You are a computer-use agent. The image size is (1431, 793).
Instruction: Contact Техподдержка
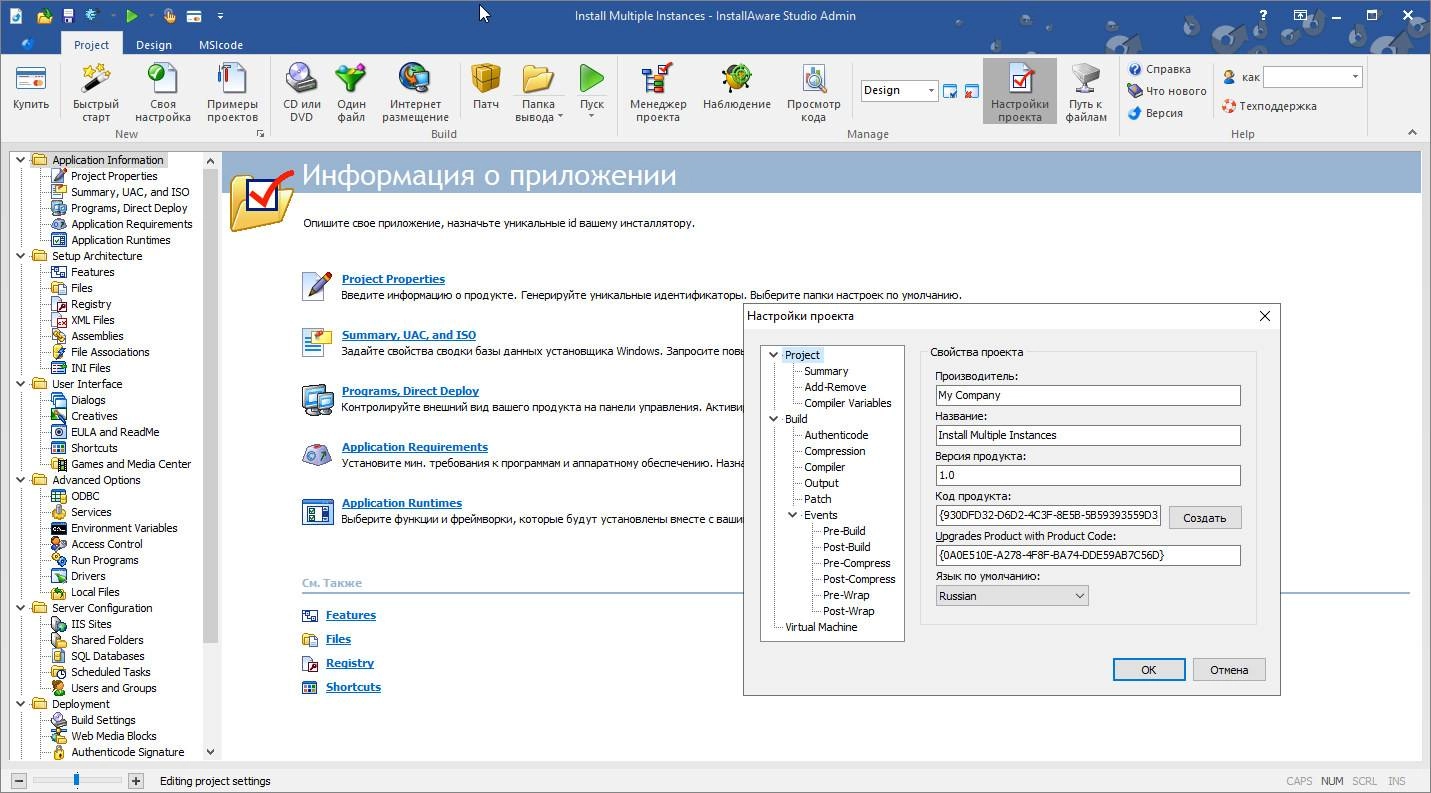[x=1269, y=106]
